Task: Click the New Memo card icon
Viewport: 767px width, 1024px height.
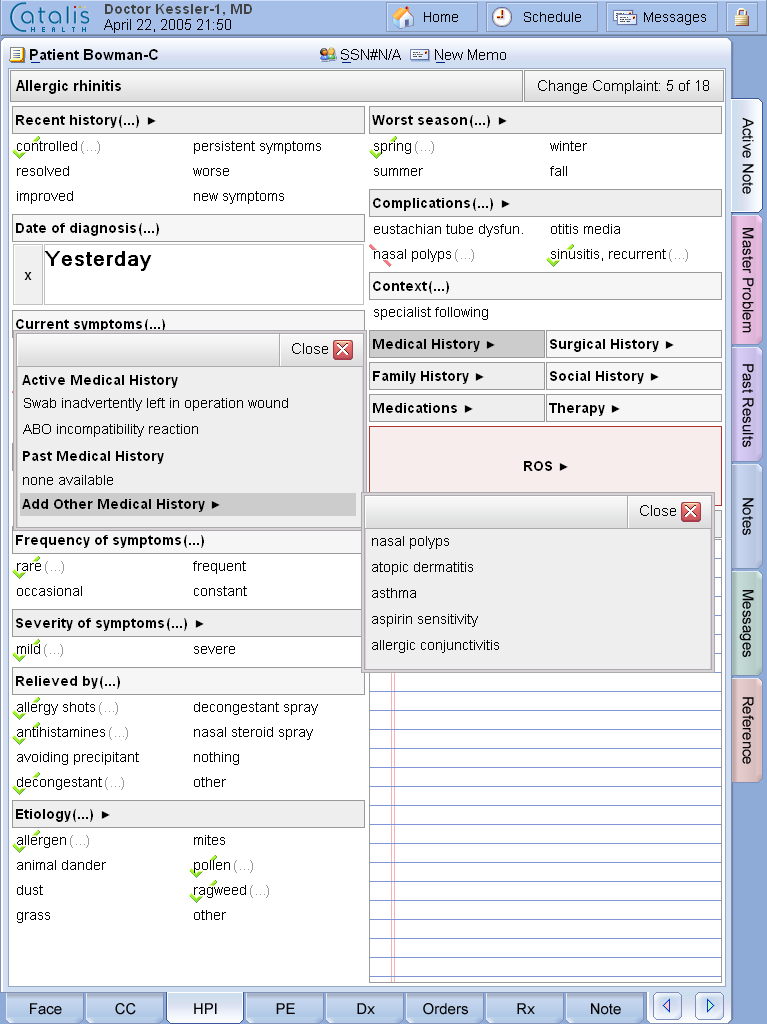Action: (419, 55)
